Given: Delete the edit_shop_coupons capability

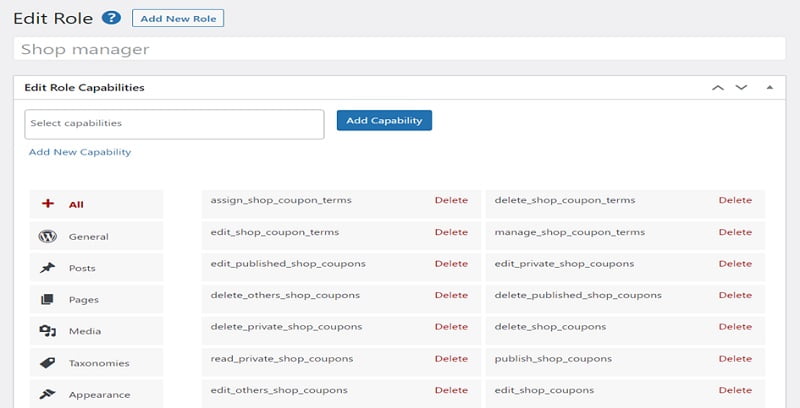Looking at the screenshot, I should coord(735,390).
